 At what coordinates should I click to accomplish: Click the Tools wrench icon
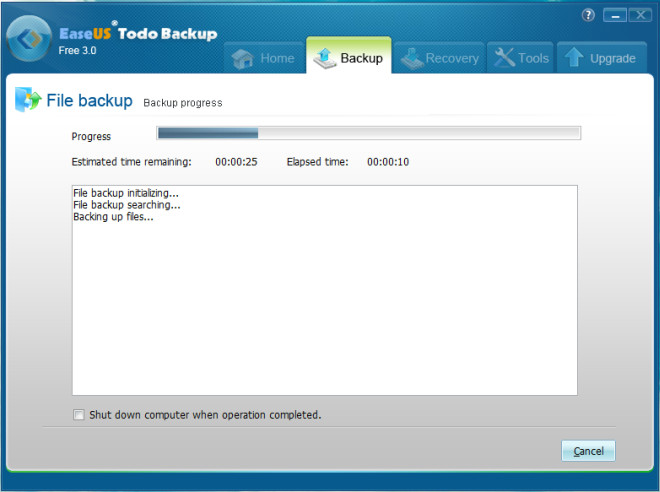click(x=504, y=57)
